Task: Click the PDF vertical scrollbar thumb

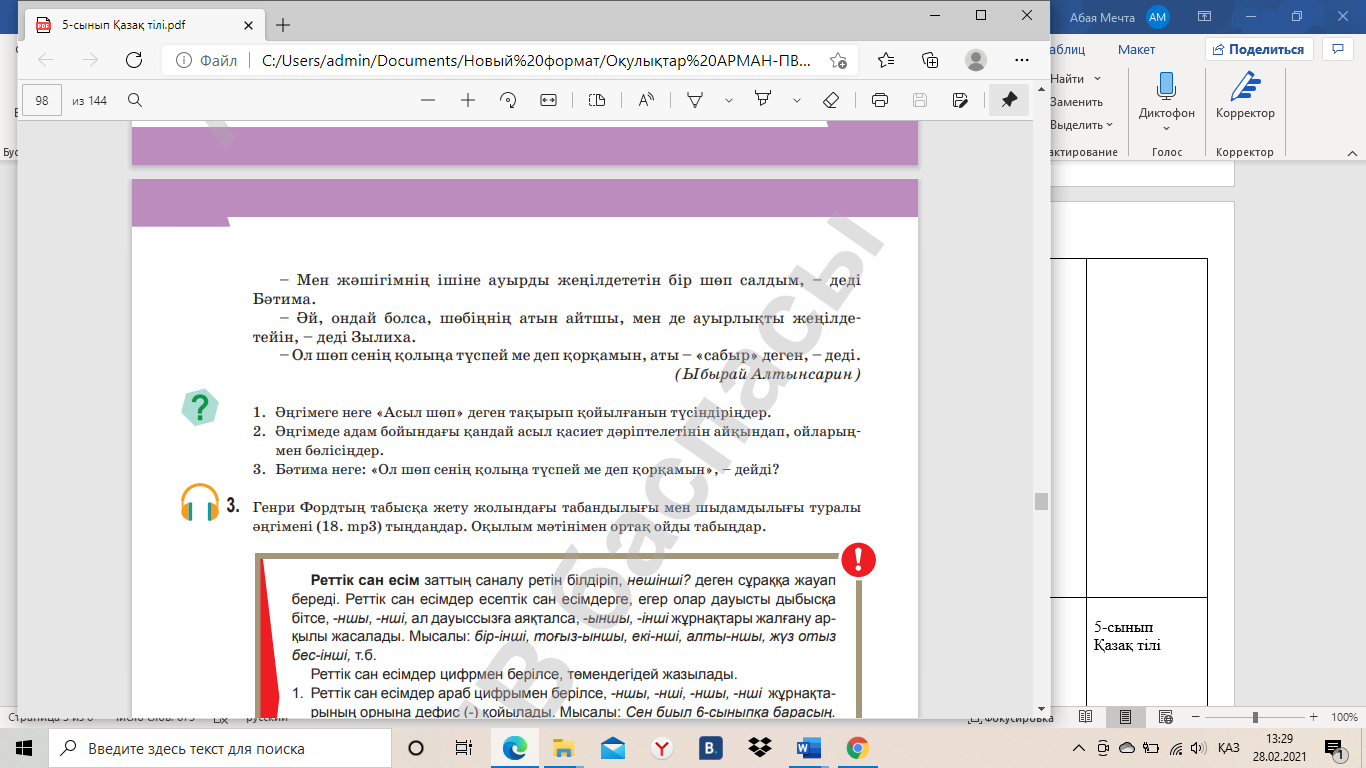Action: 1041,501
